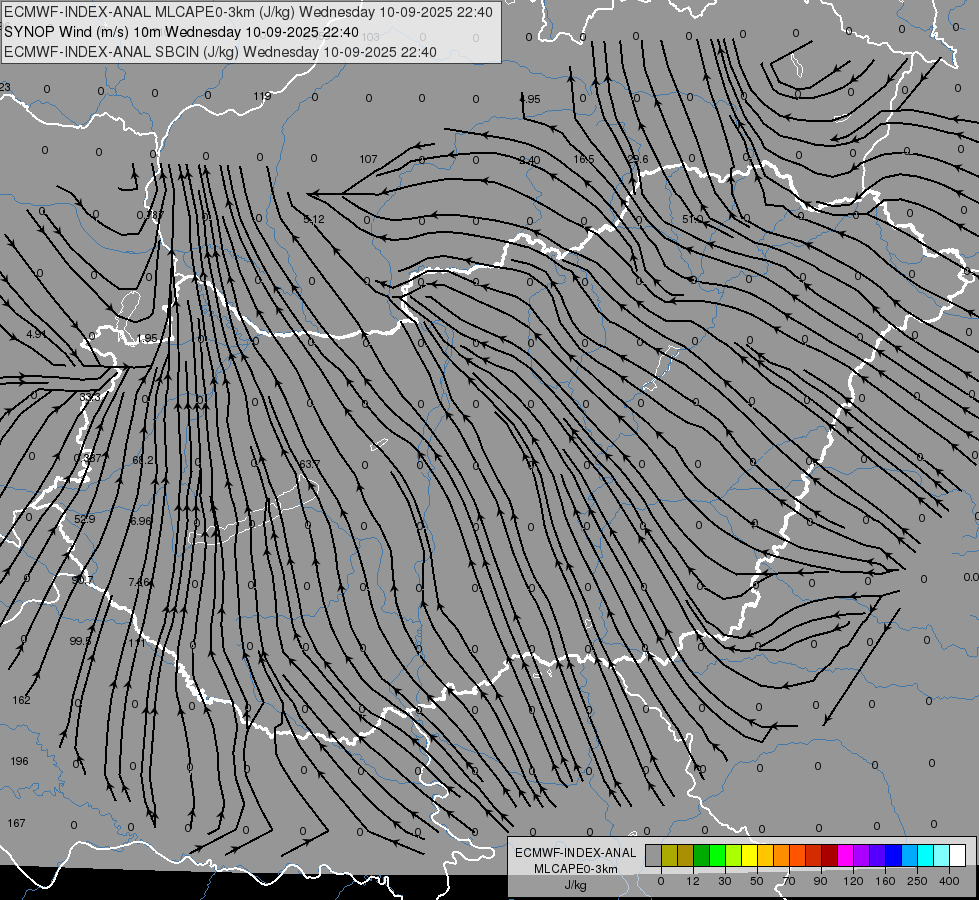979x900 pixels.
Task: Click the bright cyan legend swatch
Action: [925, 855]
